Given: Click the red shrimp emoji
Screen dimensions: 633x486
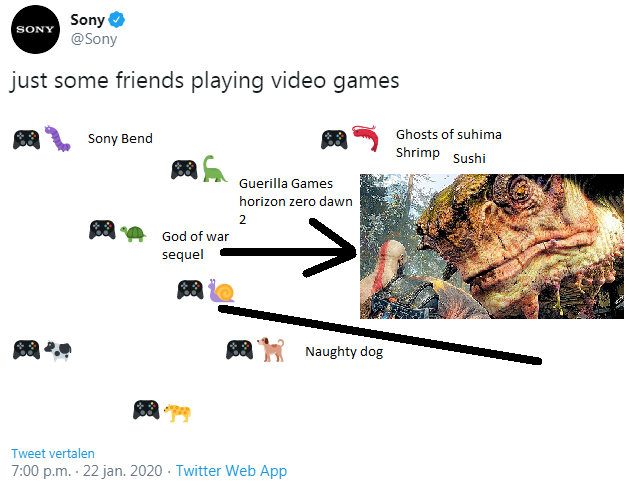Looking at the screenshot, I should coord(366,138).
